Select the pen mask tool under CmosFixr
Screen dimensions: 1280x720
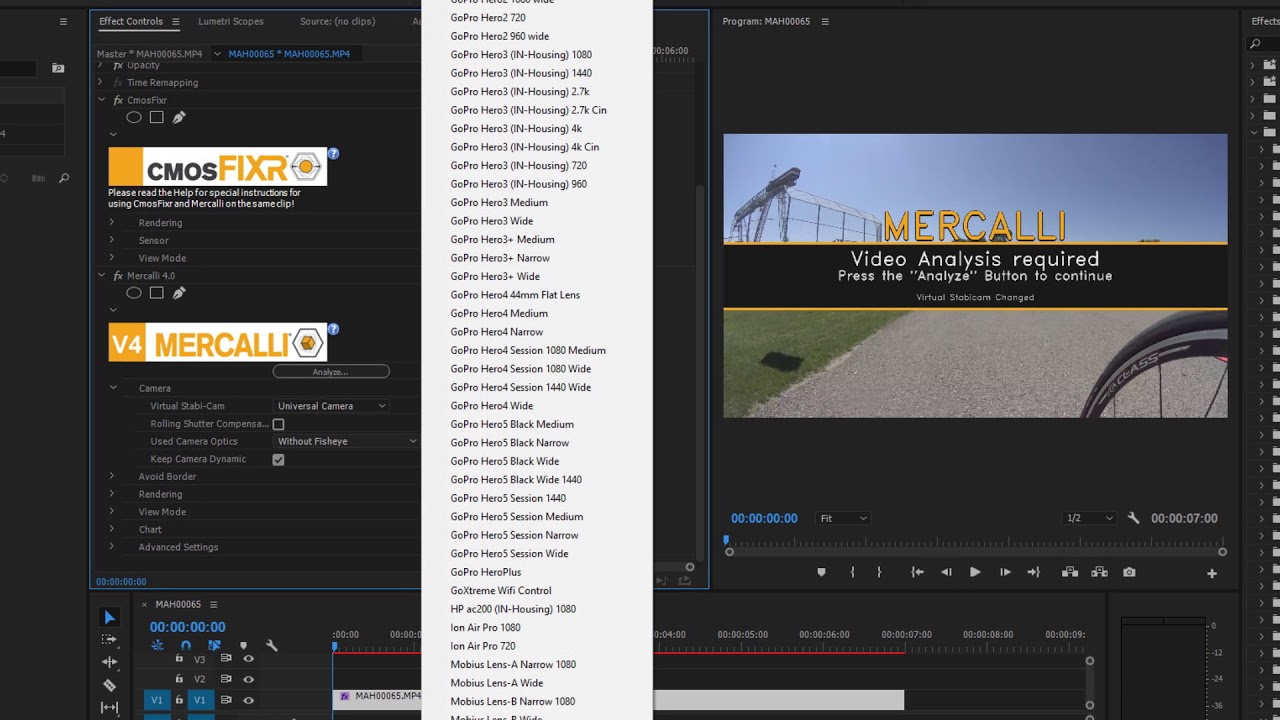pyautogui.click(x=179, y=117)
